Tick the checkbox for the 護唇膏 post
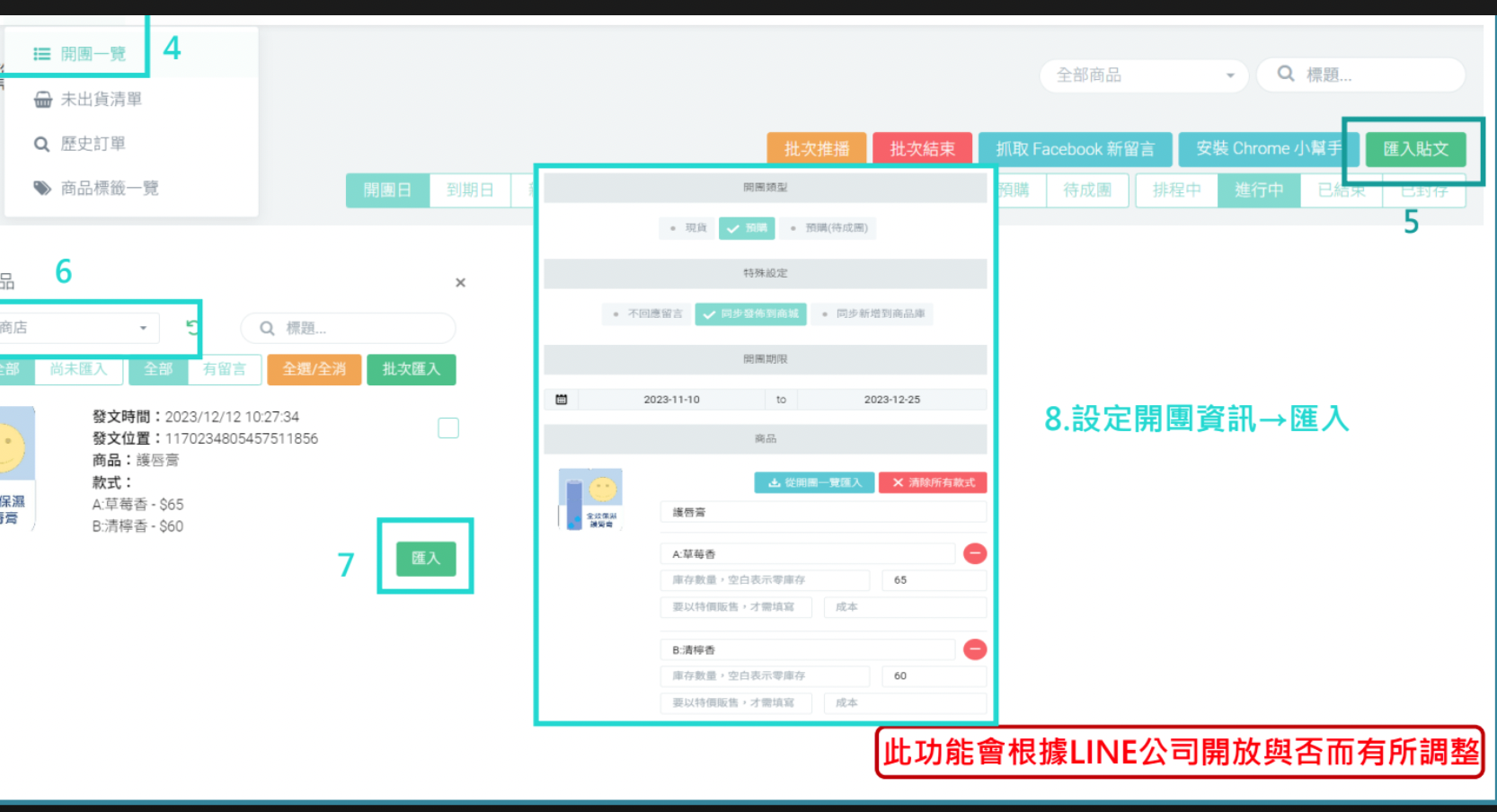Image resolution: width=1497 pixels, height=812 pixels. 448,428
